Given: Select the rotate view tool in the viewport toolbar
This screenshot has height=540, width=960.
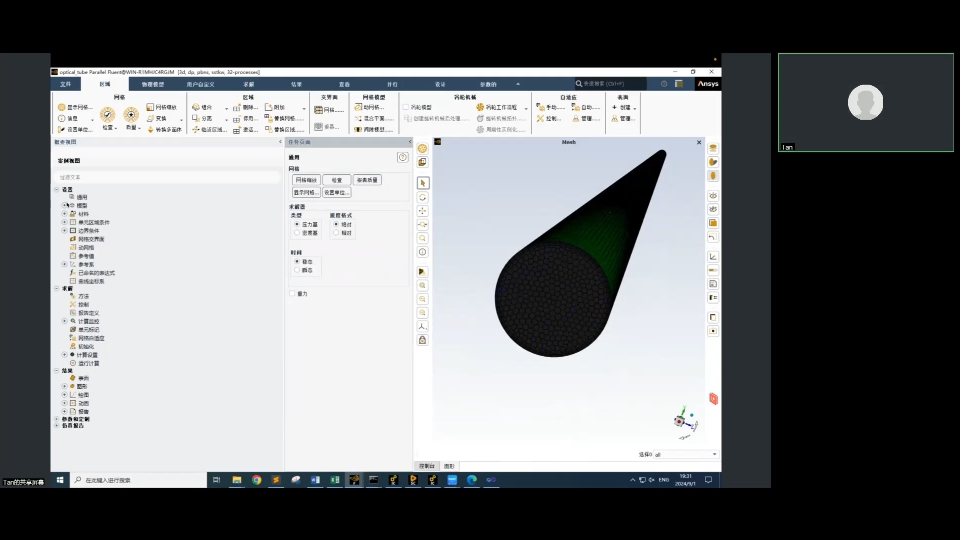Looking at the screenshot, I should click(x=422, y=197).
